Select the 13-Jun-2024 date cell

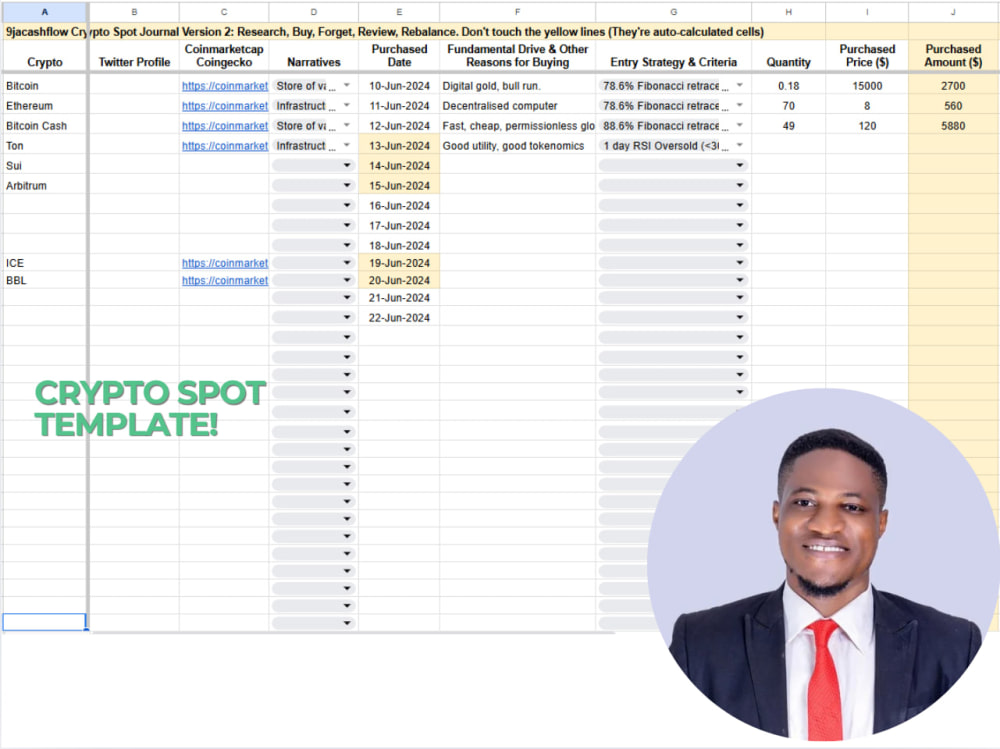click(x=399, y=145)
